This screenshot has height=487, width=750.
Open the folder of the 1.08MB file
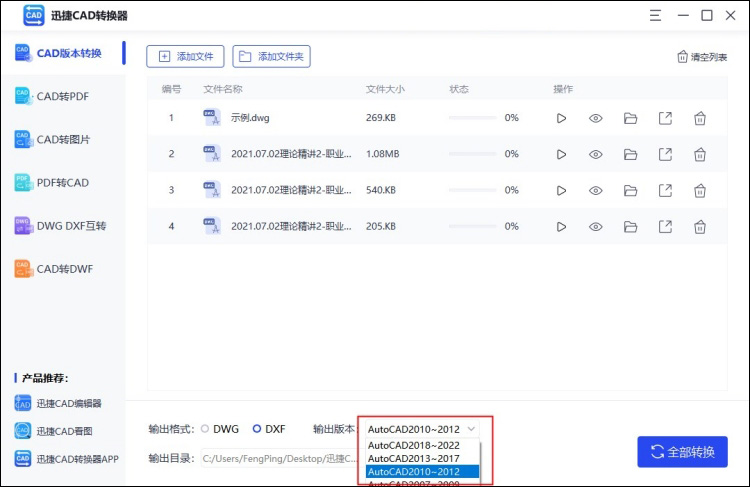pyautogui.click(x=630, y=155)
